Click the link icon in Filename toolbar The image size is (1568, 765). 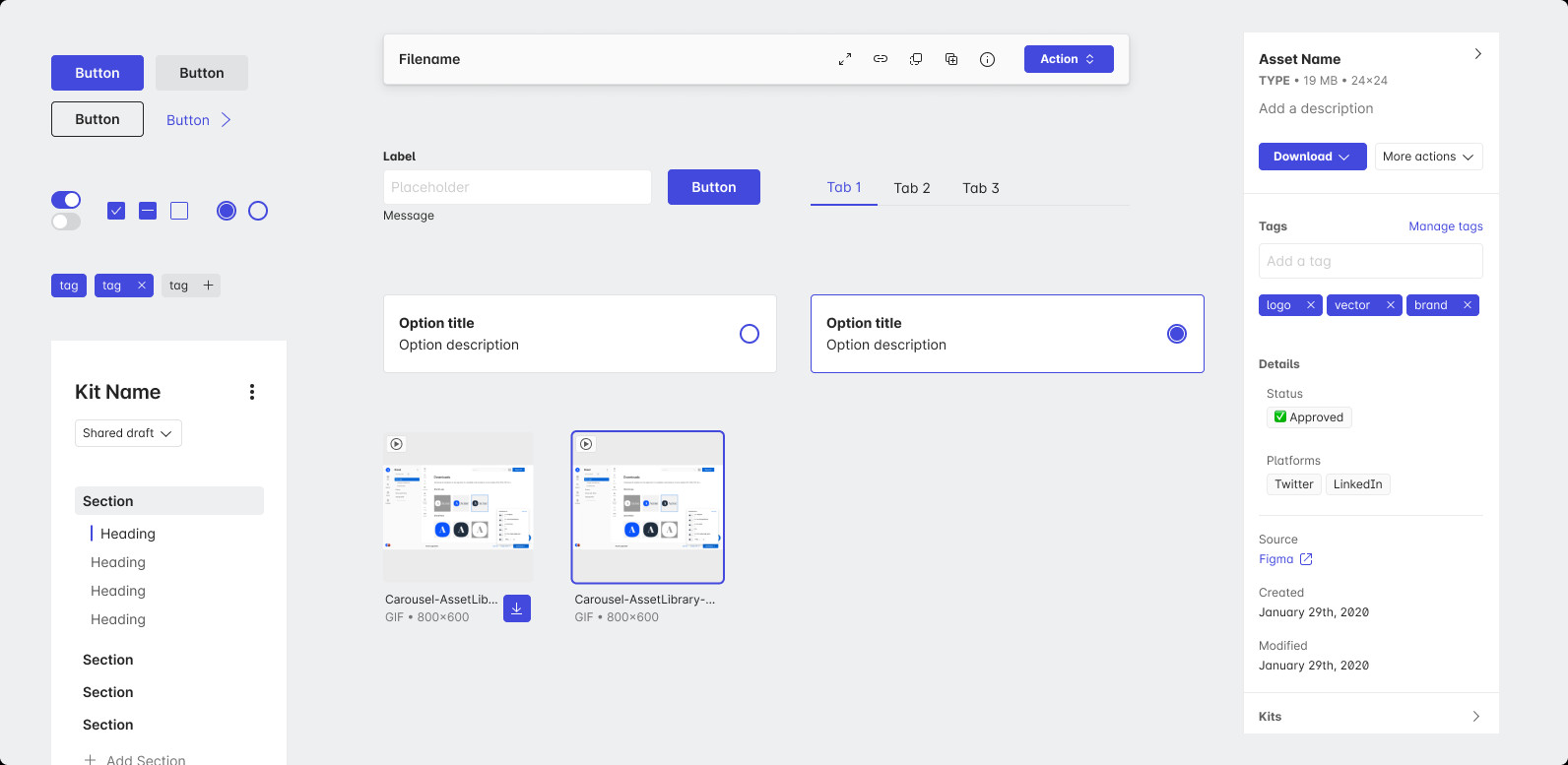pos(881,59)
